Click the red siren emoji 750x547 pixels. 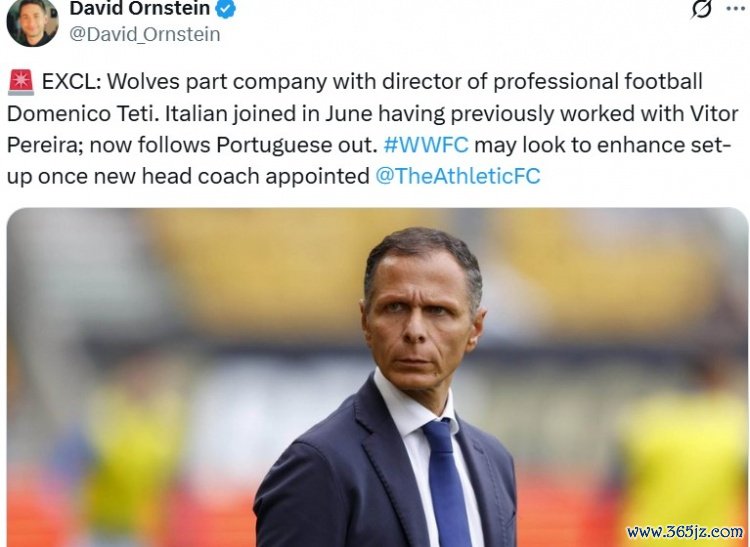[20, 81]
